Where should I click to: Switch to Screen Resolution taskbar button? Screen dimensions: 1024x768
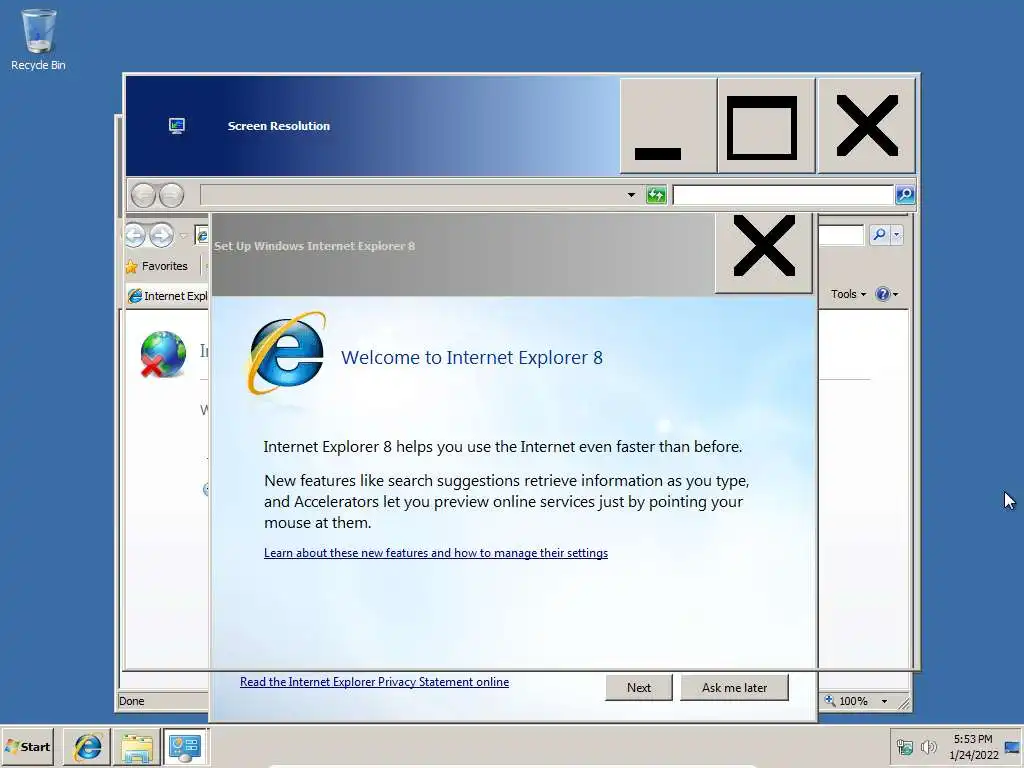185,746
